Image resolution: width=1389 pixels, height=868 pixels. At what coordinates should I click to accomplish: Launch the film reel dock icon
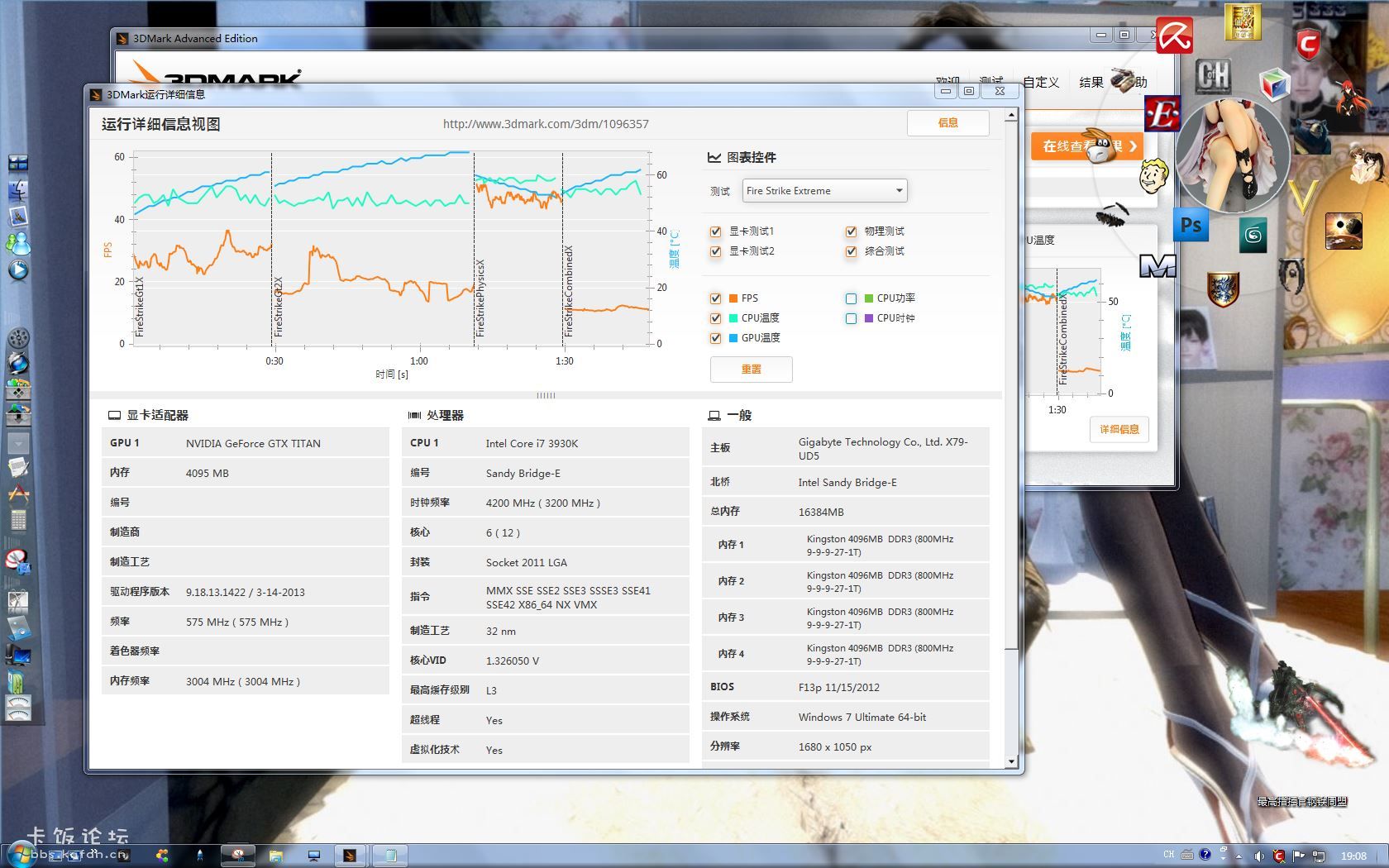tap(18, 337)
